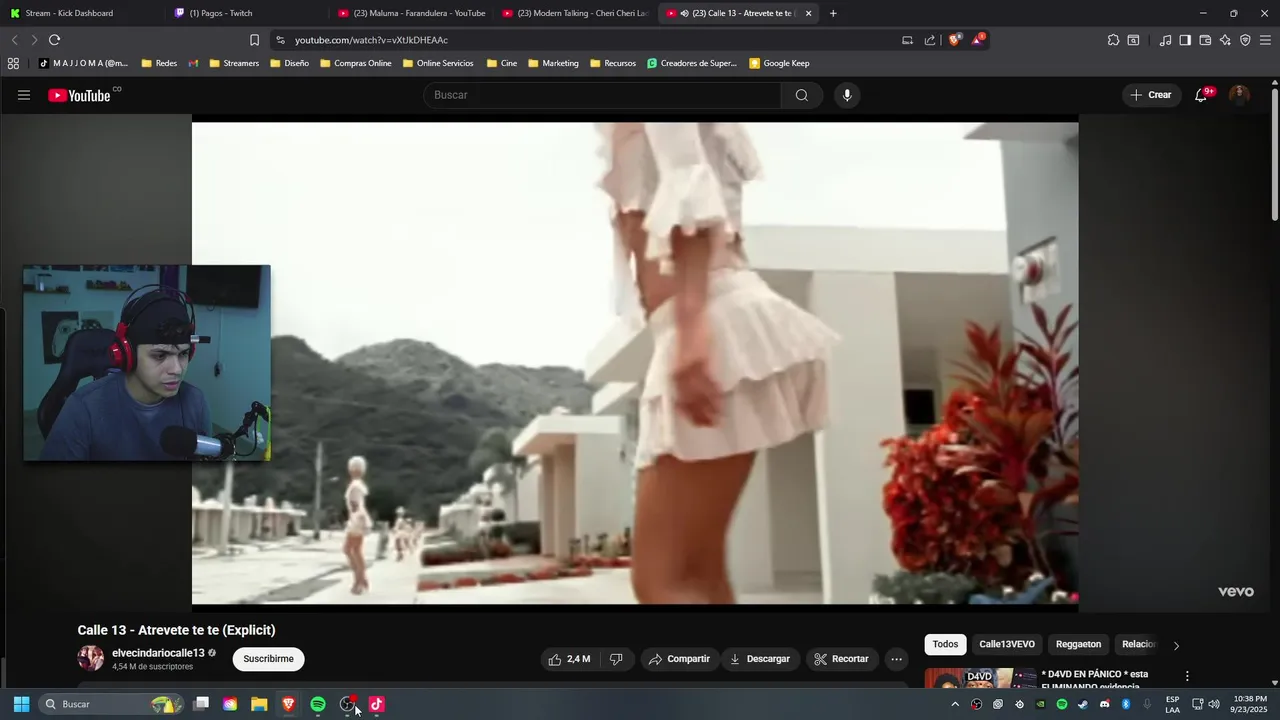
Task: Open the Steam tray icon
Action: [x=1083, y=704]
